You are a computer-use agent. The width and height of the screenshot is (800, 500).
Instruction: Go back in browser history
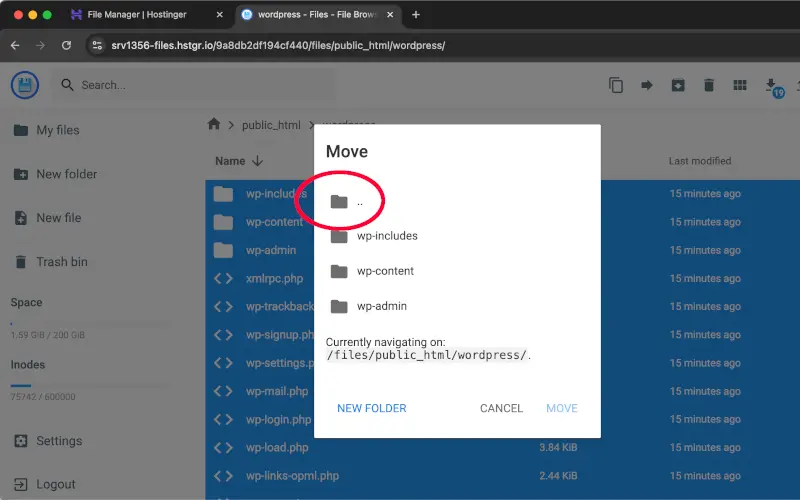coord(15,45)
